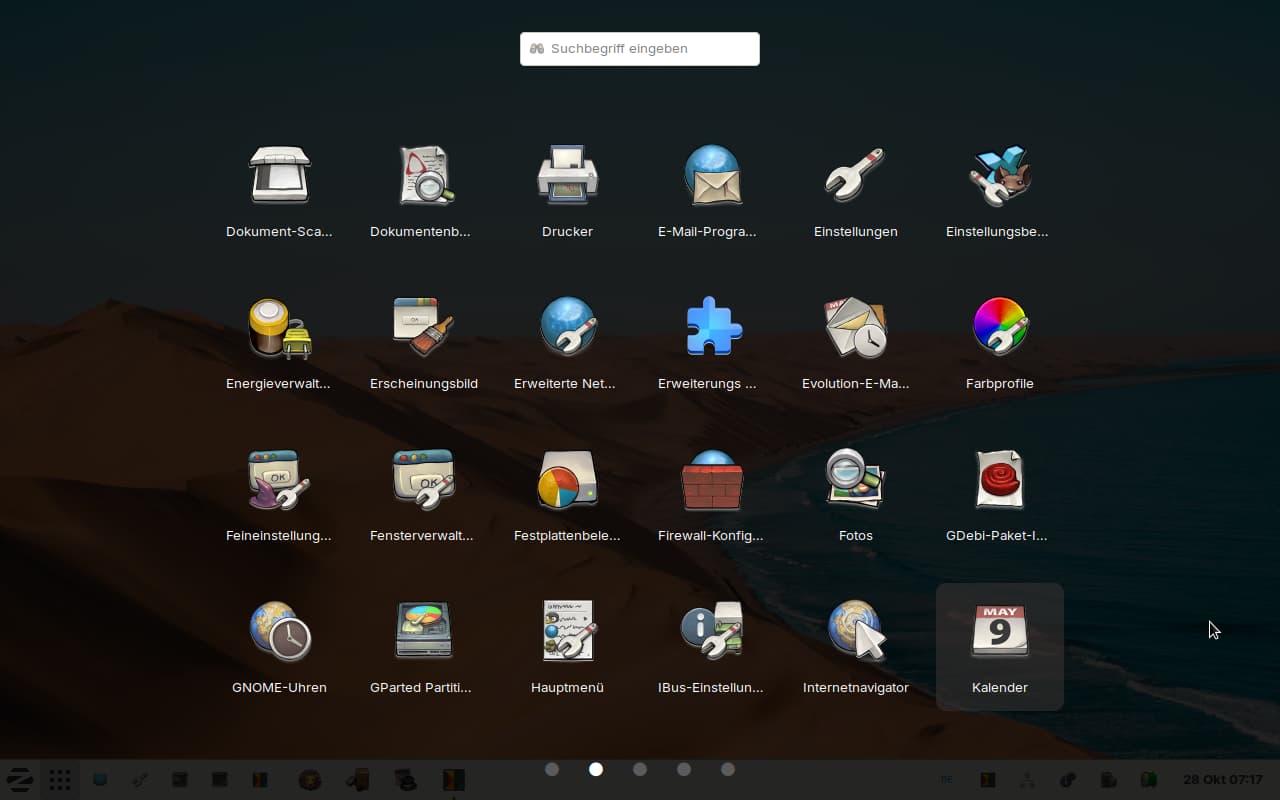The width and height of the screenshot is (1280, 800).
Task: Launch the Internetnavigator browser
Action: click(855, 632)
